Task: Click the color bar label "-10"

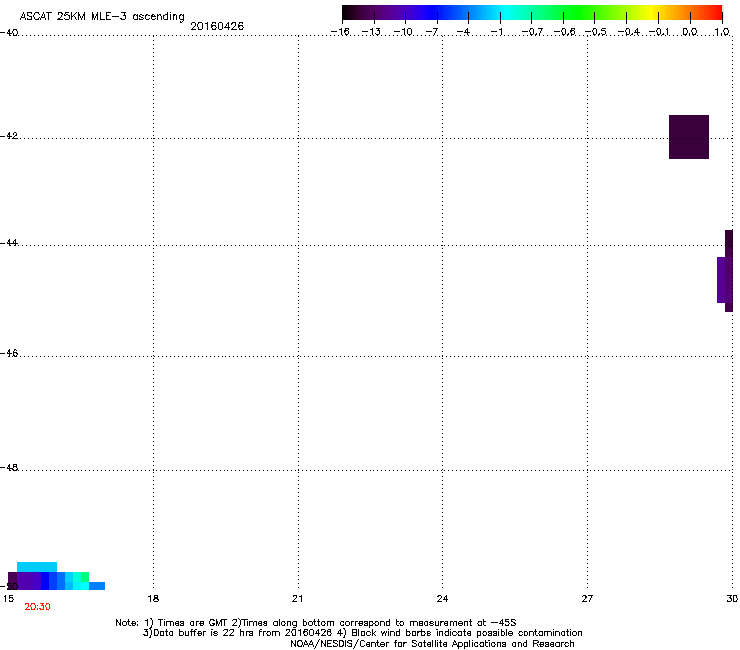Action: [x=403, y=32]
